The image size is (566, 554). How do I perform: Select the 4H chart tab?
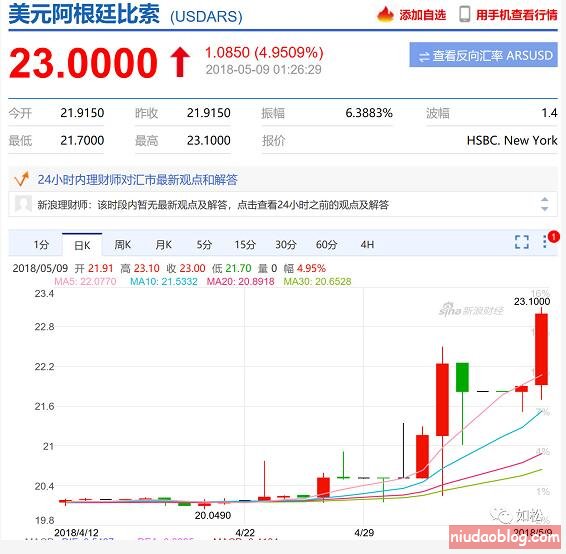[367, 245]
